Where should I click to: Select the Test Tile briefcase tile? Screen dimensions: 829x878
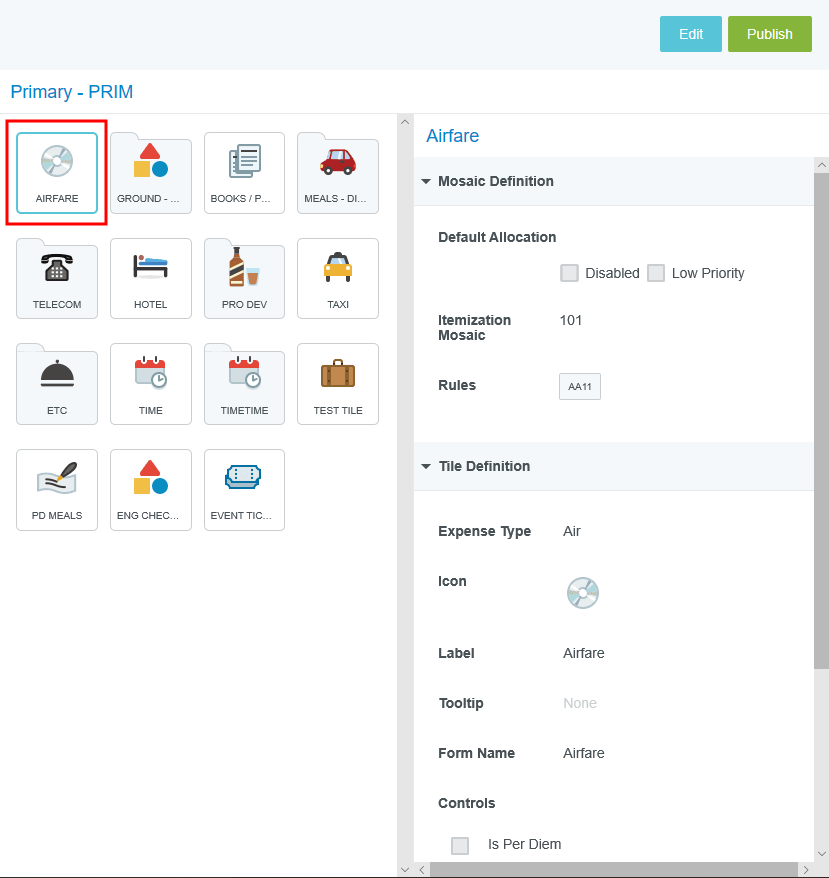click(338, 384)
